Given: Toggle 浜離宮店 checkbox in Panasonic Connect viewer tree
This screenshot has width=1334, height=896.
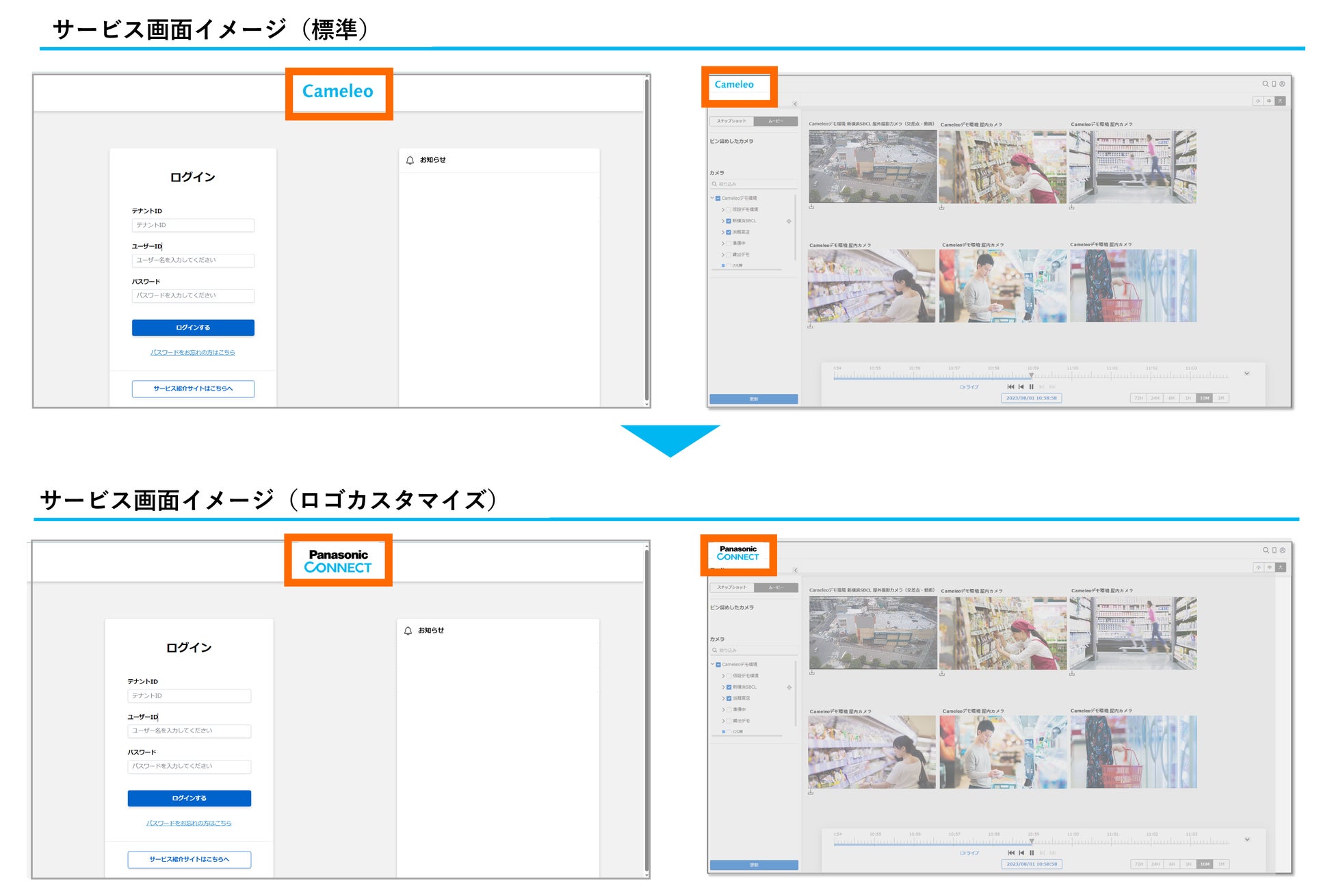Looking at the screenshot, I should [729, 698].
